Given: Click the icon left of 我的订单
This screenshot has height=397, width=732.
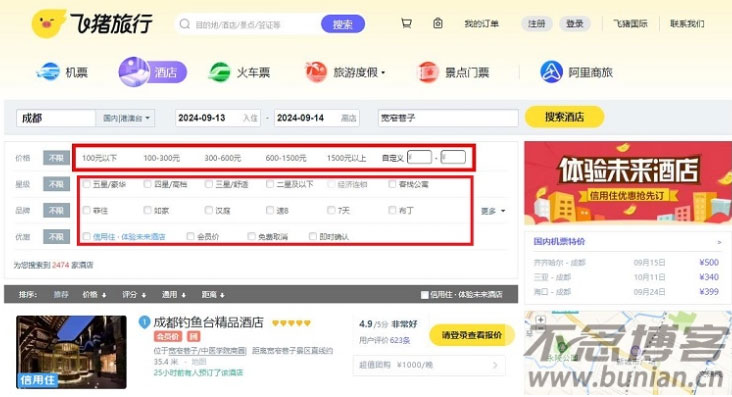Looking at the screenshot, I should click(x=437, y=23).
